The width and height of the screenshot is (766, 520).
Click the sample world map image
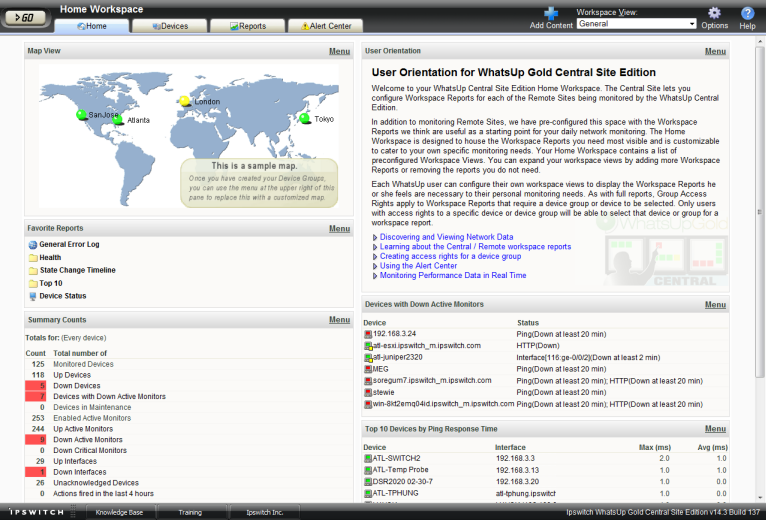[x=189, y=136]
